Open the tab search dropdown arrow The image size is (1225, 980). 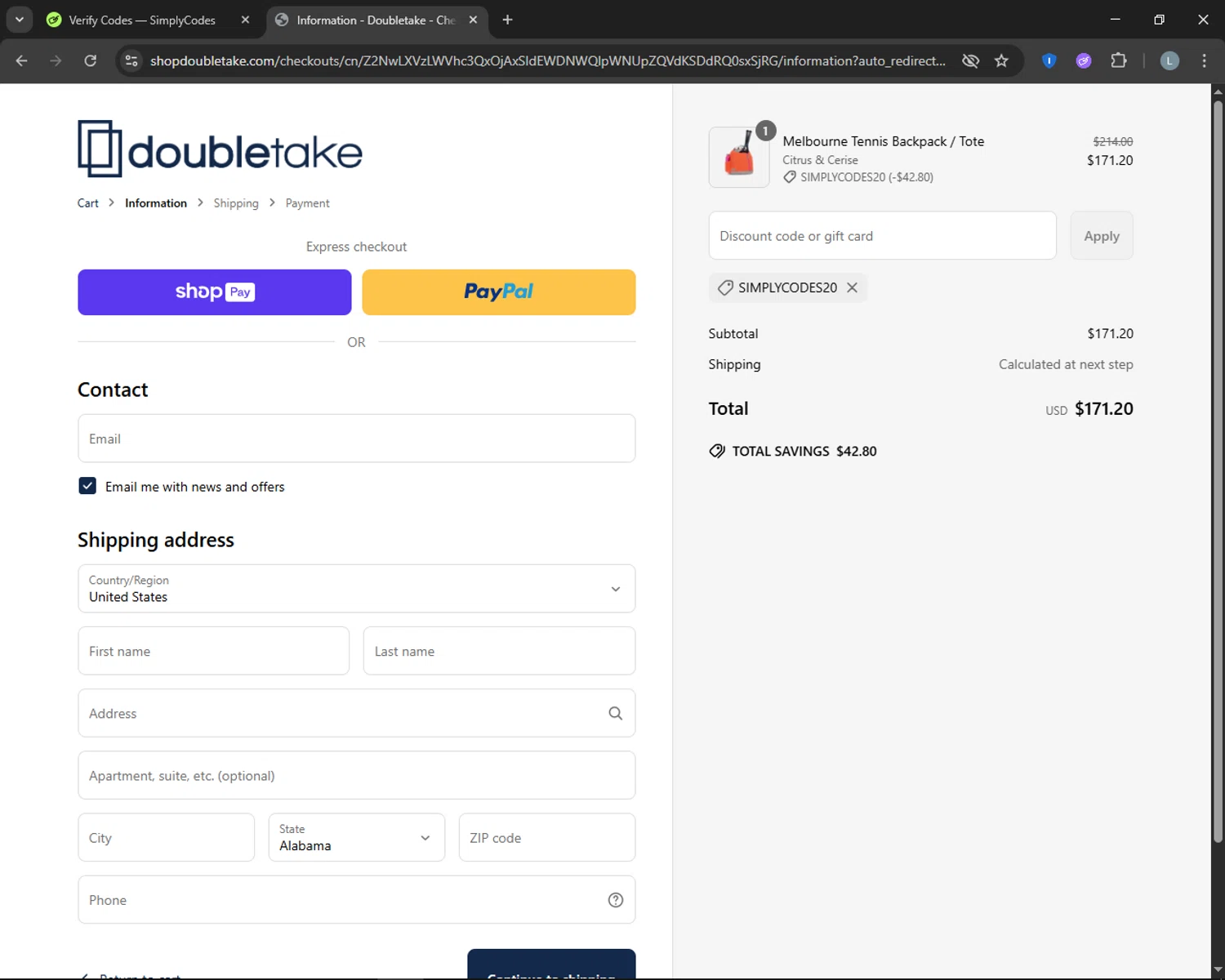pos(19,20)
